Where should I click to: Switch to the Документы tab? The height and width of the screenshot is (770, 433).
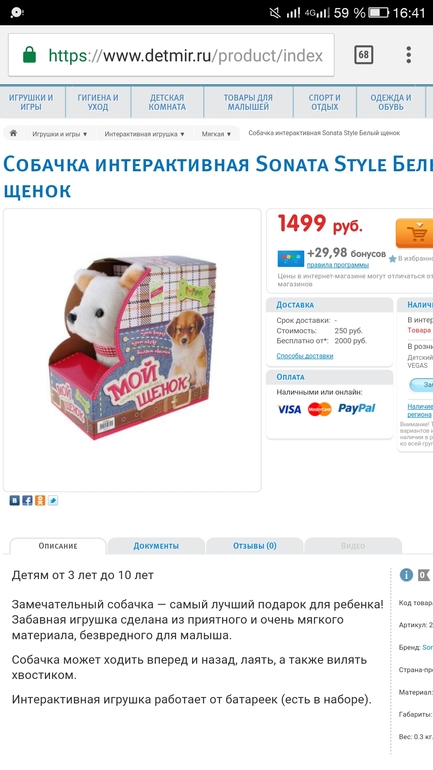coord(156,546)
